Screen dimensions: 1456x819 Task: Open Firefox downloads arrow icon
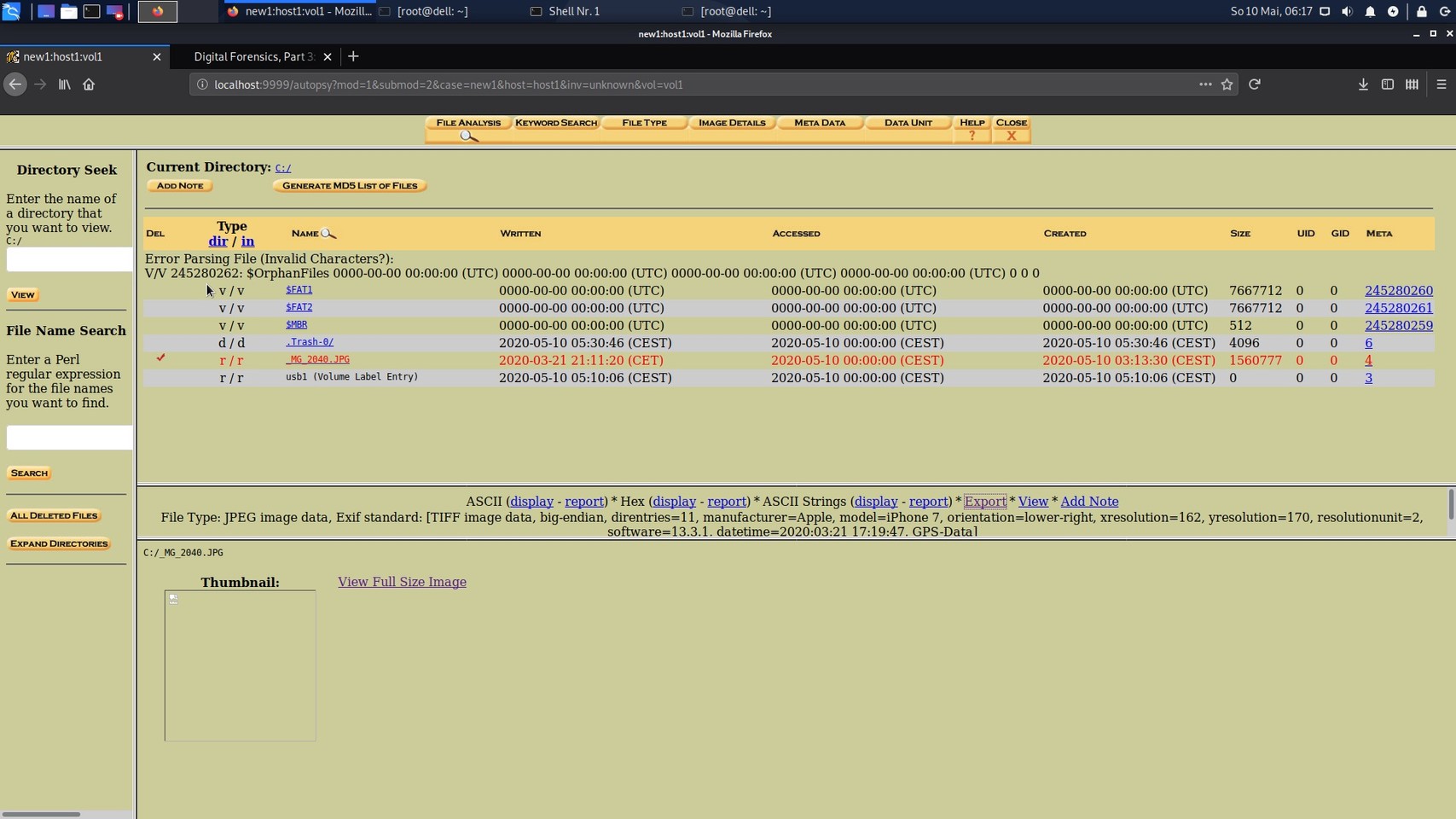coord(1363,84)
